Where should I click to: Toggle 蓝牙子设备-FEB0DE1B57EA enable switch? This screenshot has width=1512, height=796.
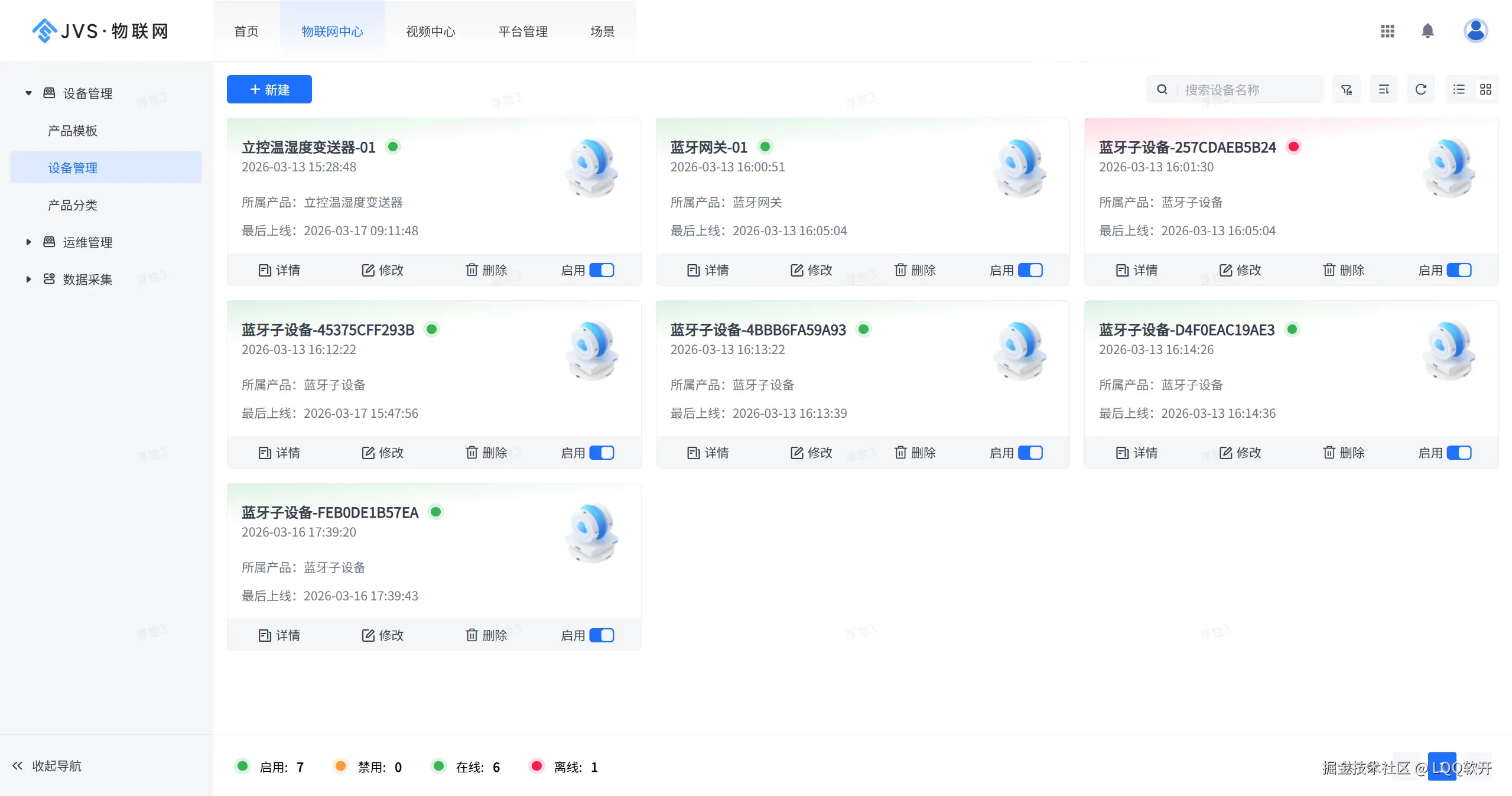601,635
